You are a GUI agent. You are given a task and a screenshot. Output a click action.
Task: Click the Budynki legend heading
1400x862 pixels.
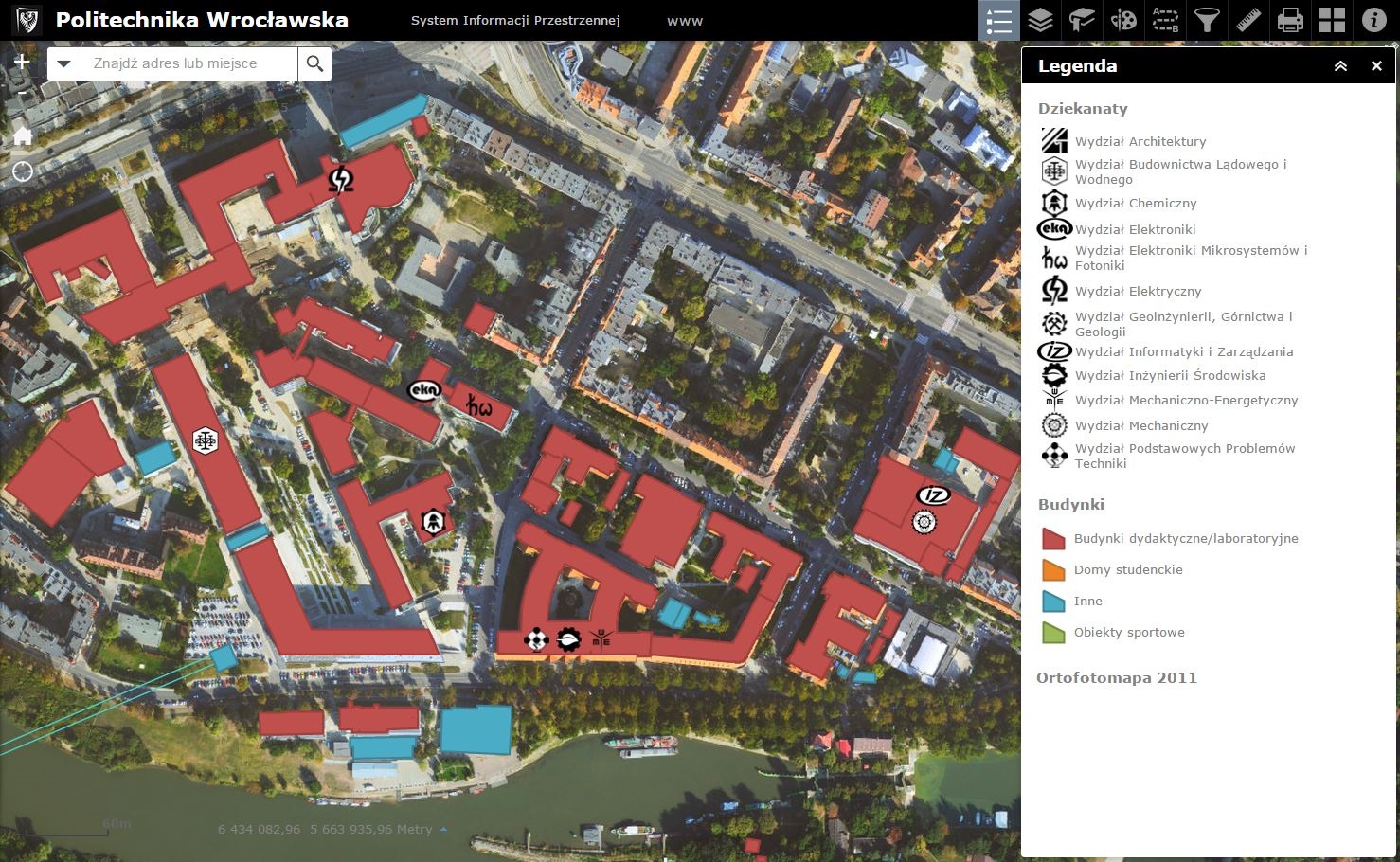(1071, 504)
